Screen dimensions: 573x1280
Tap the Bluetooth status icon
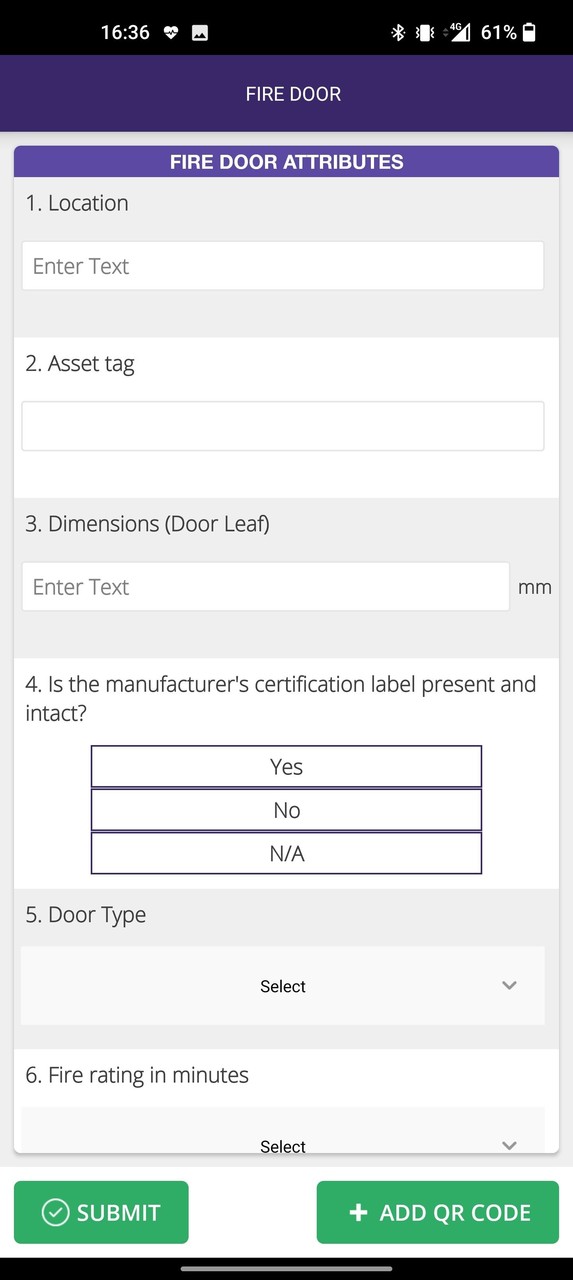click(397, 33)
